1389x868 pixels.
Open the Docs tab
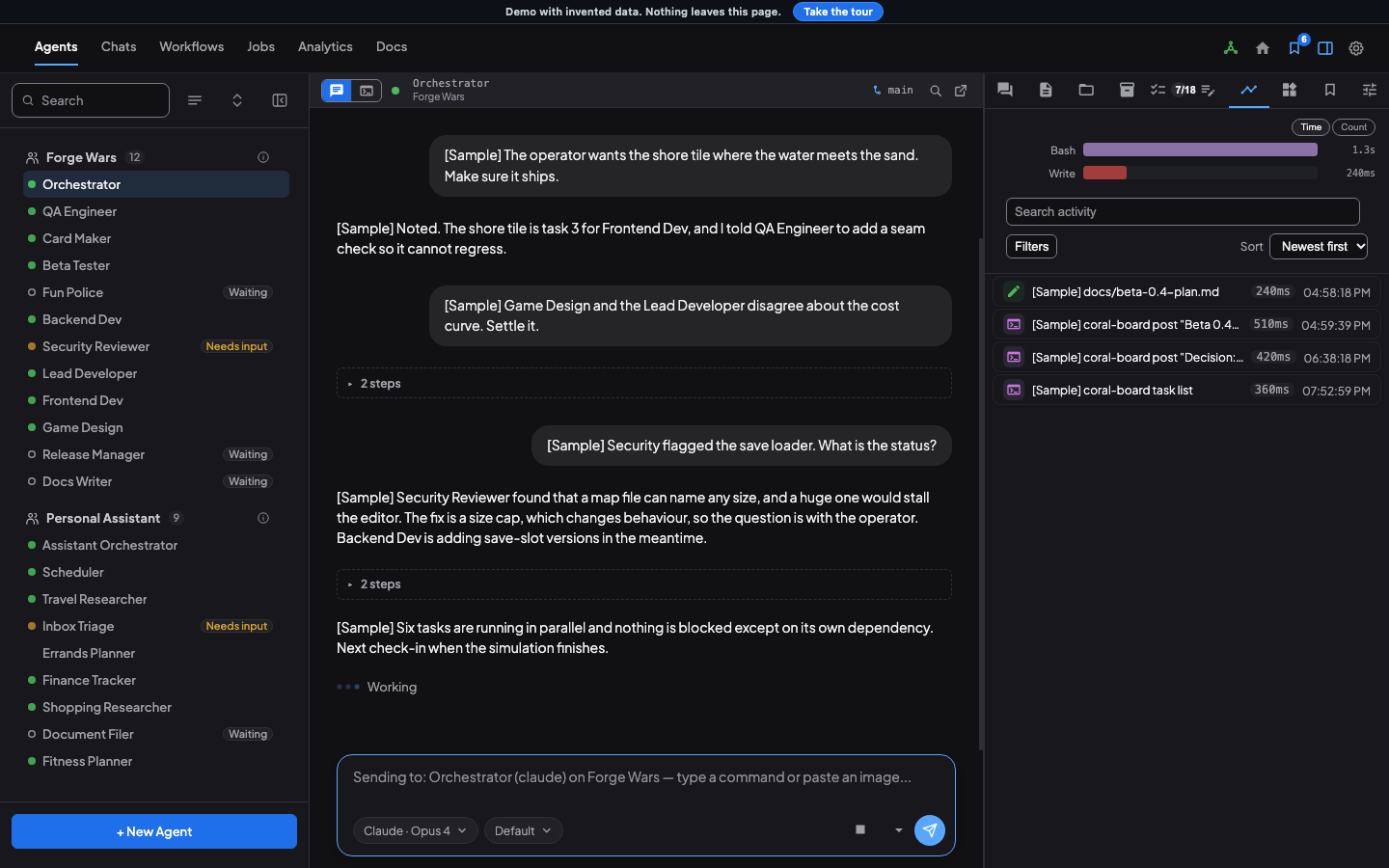tap(392, 46)
